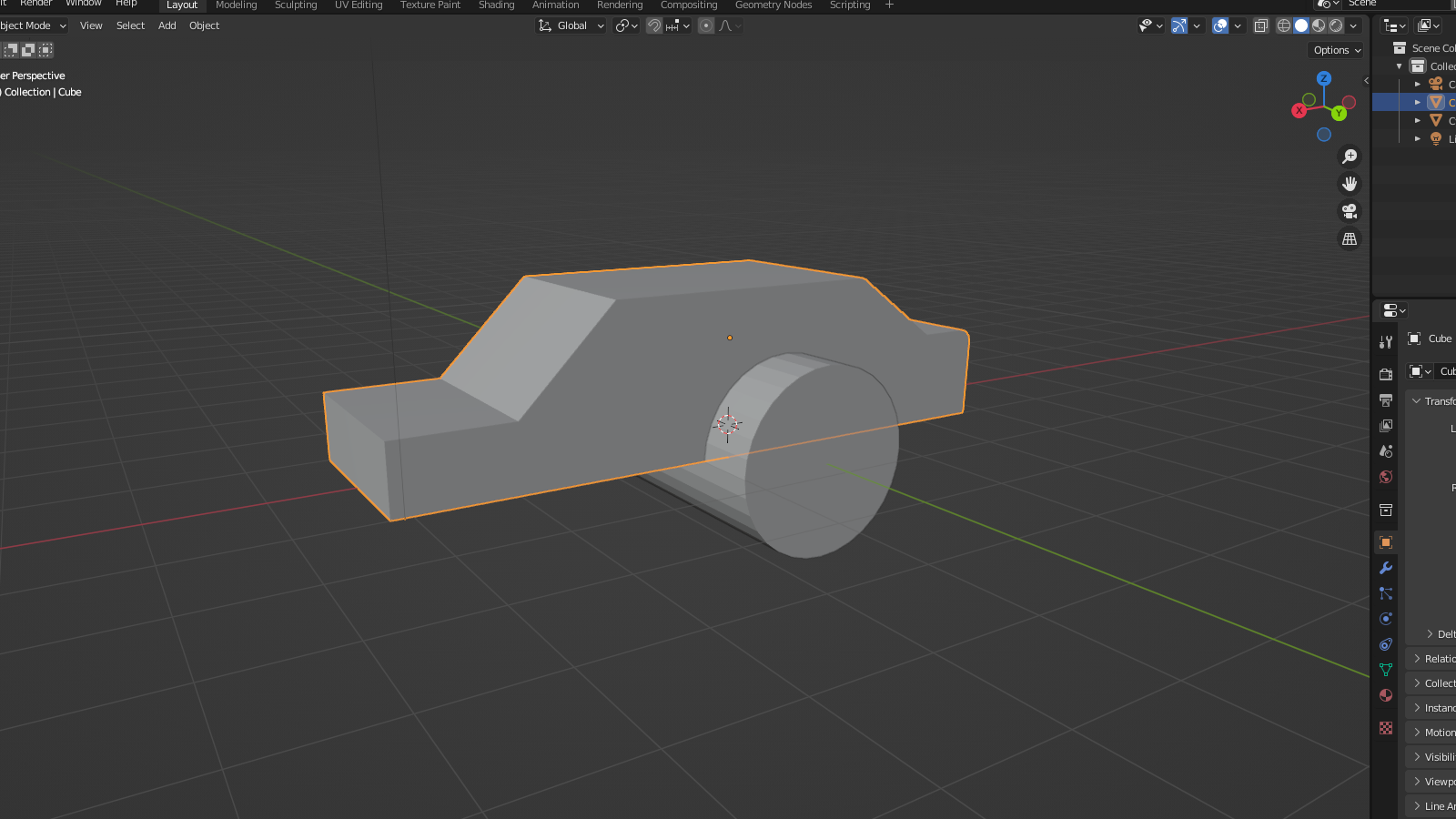Switch to Wireframe viewport shading
Viewport: 1456px width, 819px height.
[1284, 25]
